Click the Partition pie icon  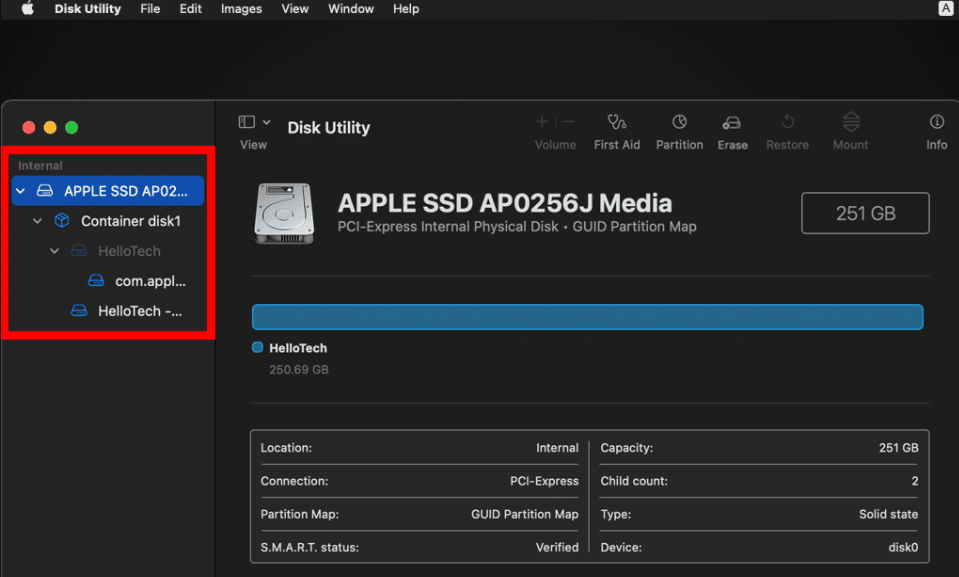pos(679,122)
